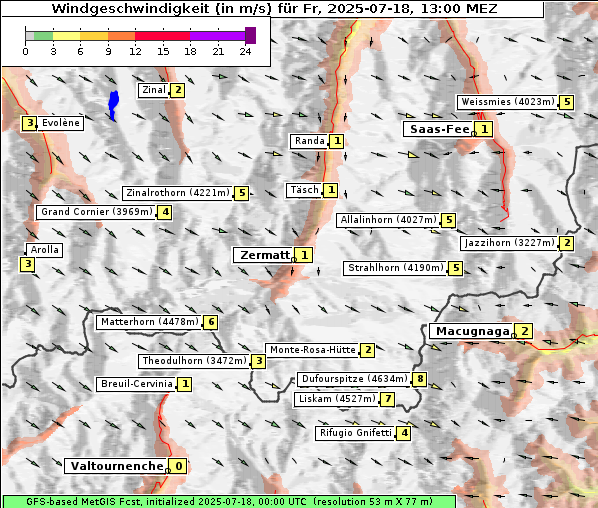Click wind value 0 beside Valtournenche

pyautogui.click(x=178, y=466)
